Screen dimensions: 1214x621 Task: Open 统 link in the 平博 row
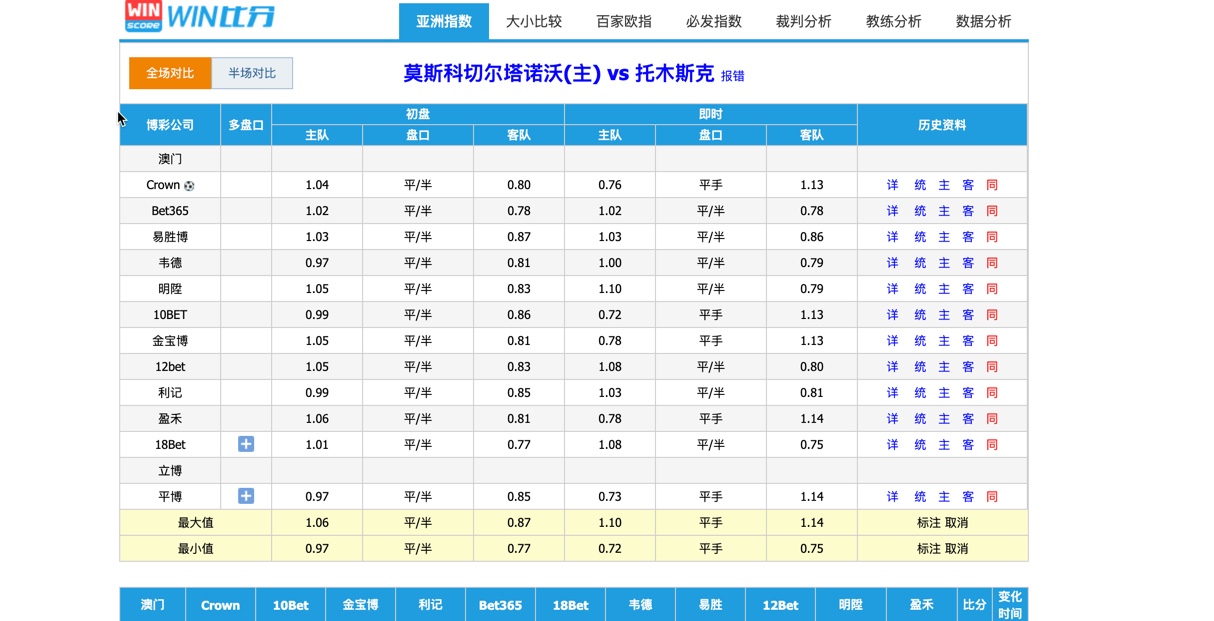tap(920, 497)
